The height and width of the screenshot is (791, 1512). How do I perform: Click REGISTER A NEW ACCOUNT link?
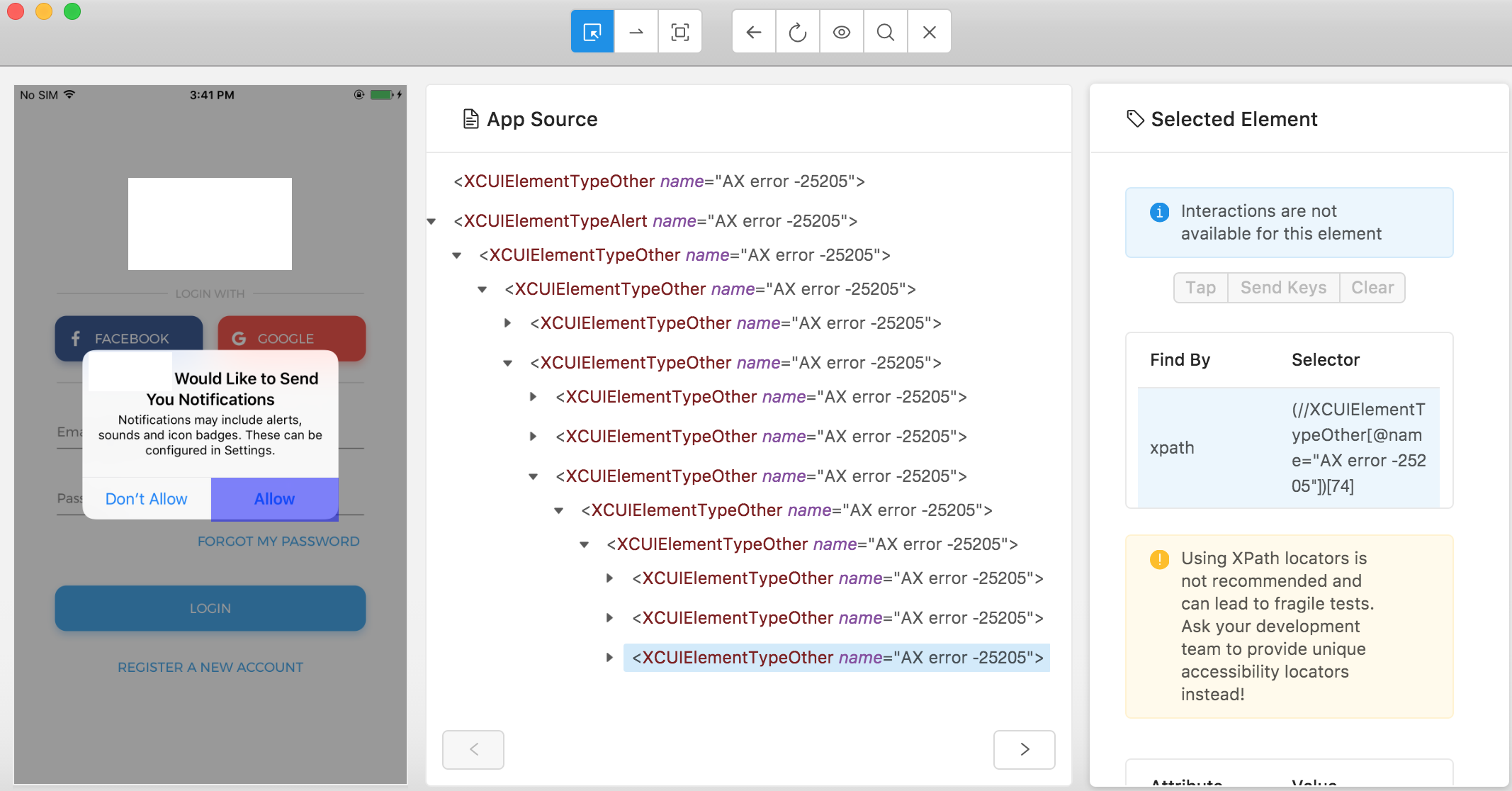(210, 668)
